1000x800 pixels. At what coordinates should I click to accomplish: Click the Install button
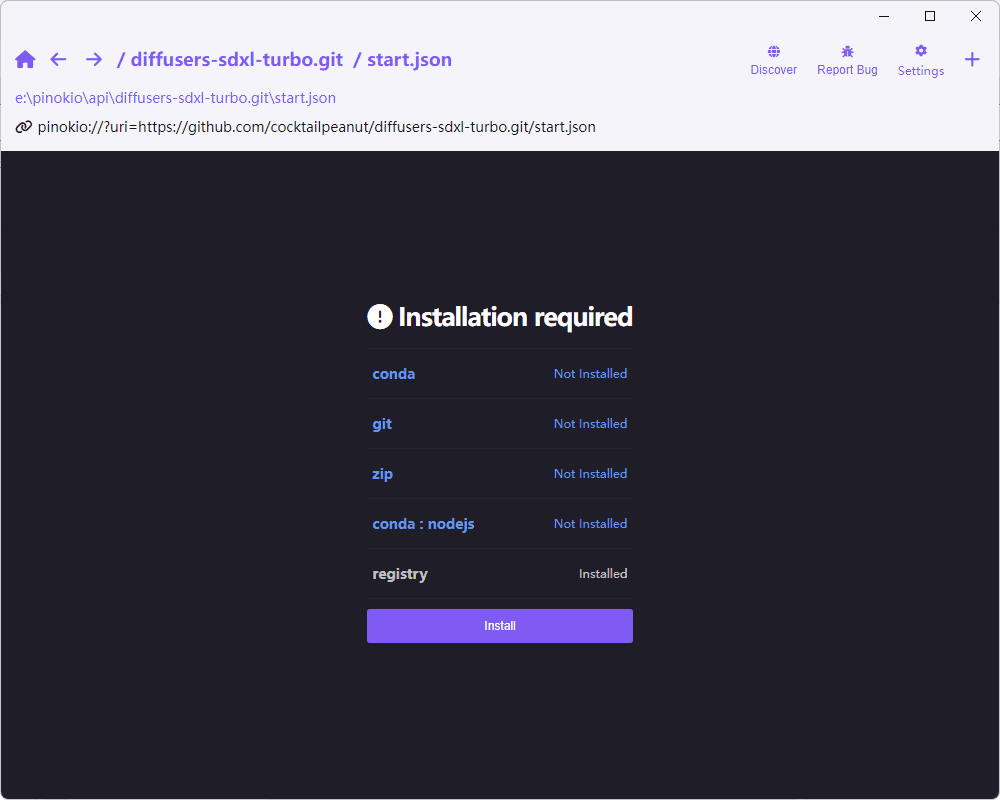(x=499, y=626)
